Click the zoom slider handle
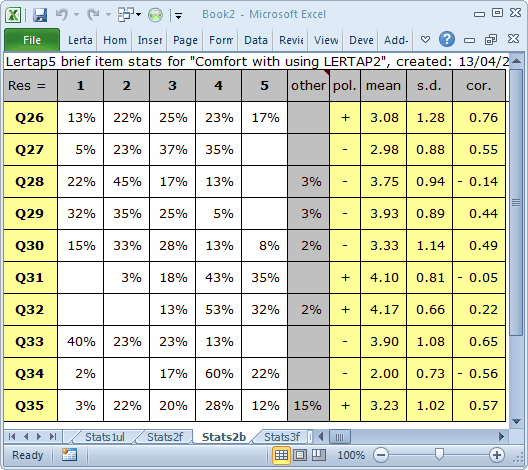The image size is (528, 470). (438, 455)
